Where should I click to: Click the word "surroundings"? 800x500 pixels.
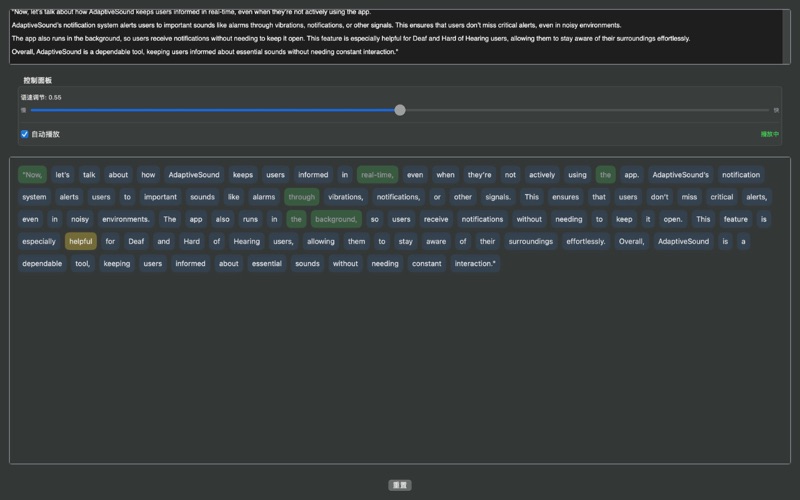pos(531,241)
